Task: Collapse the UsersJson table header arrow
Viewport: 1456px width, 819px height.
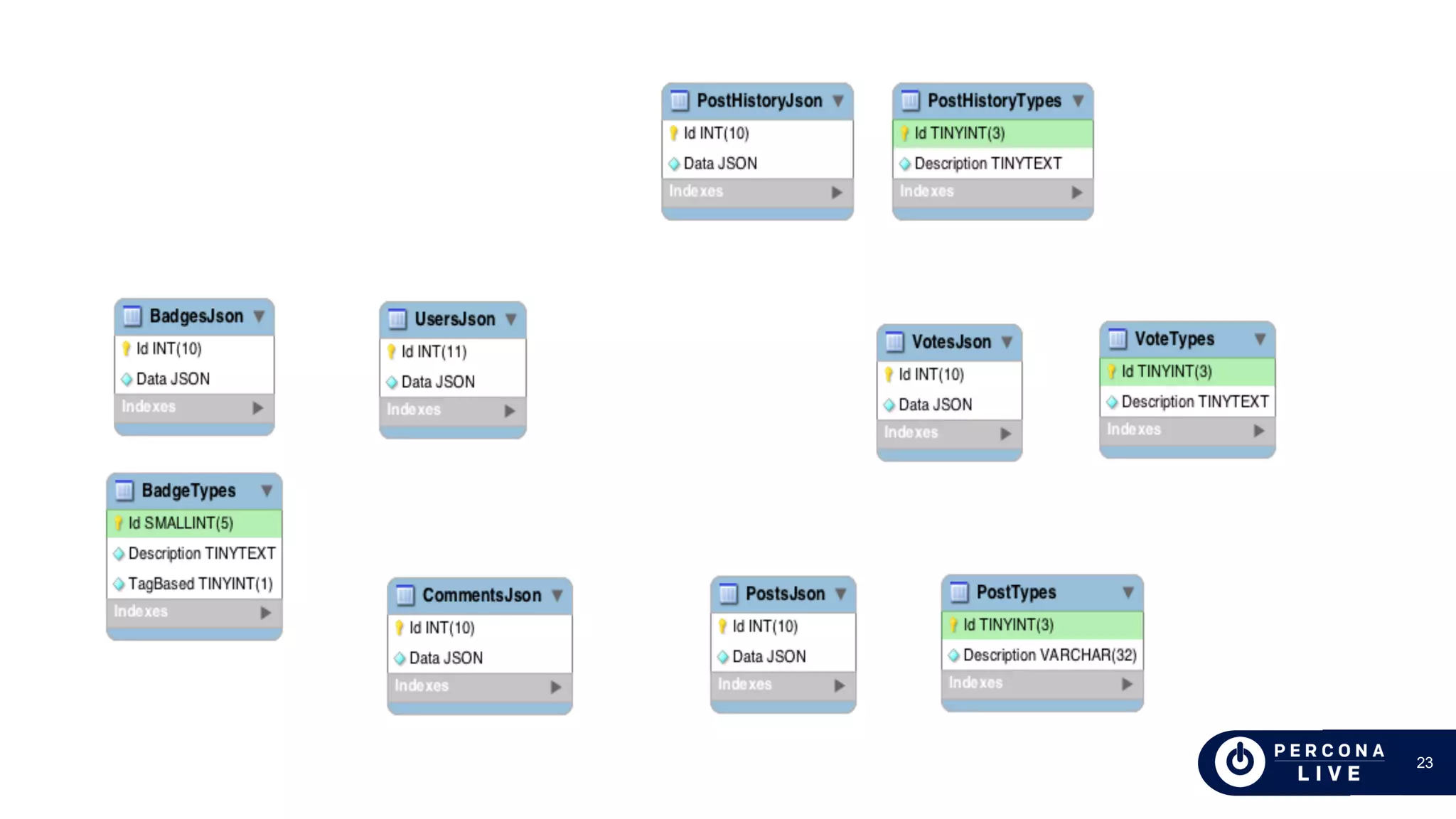Action: pos(511,319)
